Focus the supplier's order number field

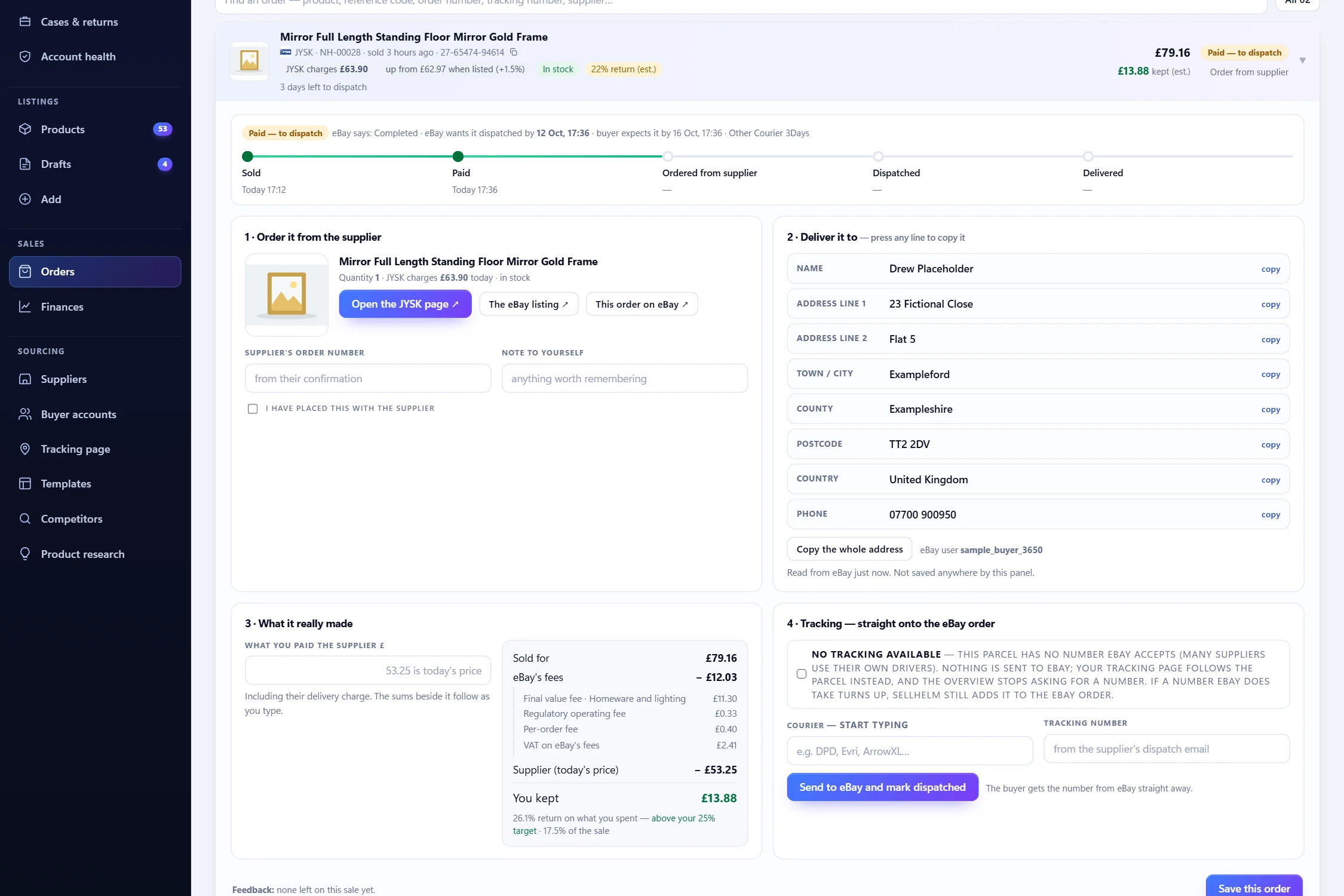(x=368, y=378)
